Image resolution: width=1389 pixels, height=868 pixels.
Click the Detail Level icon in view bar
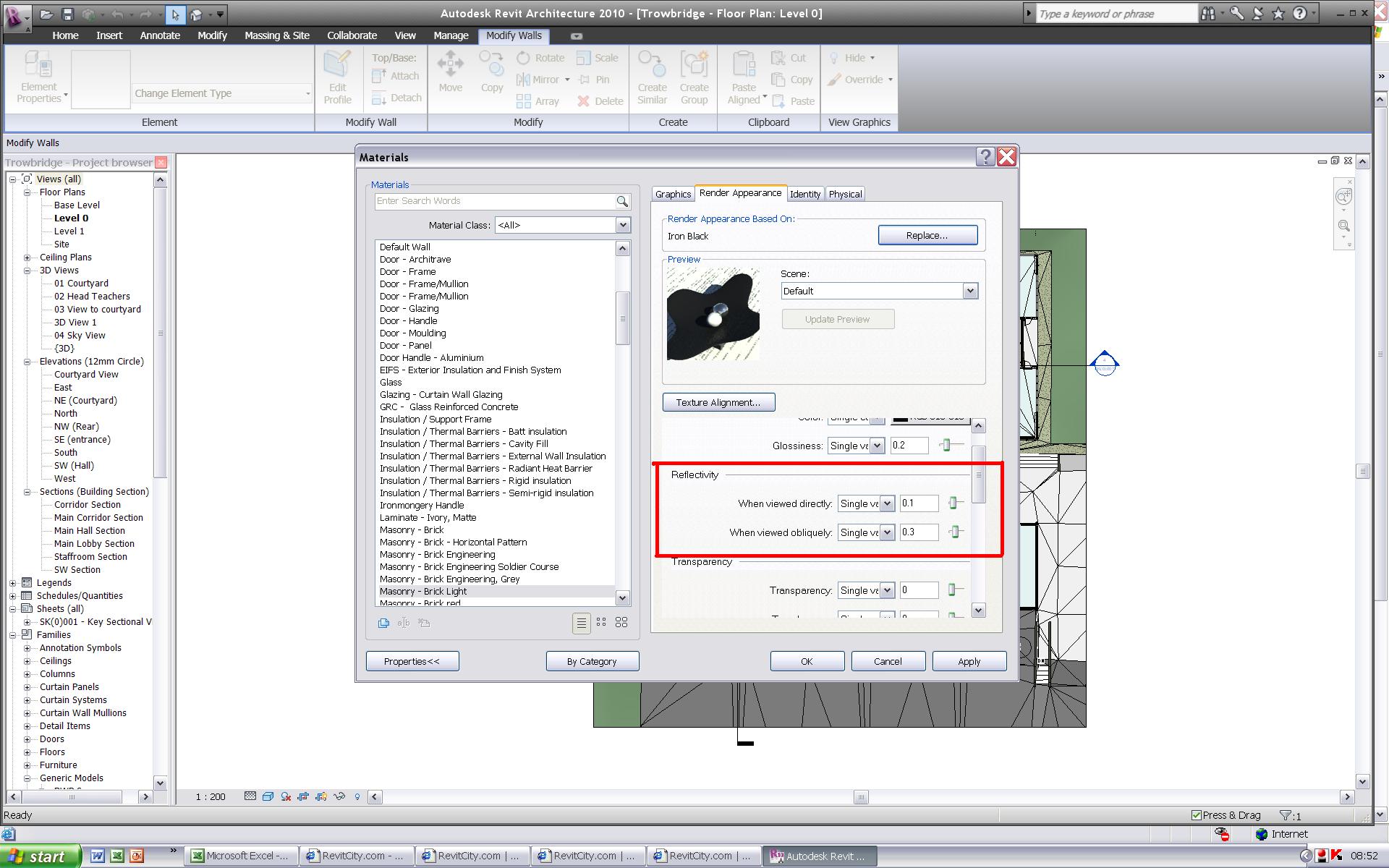tap(250, 796)
